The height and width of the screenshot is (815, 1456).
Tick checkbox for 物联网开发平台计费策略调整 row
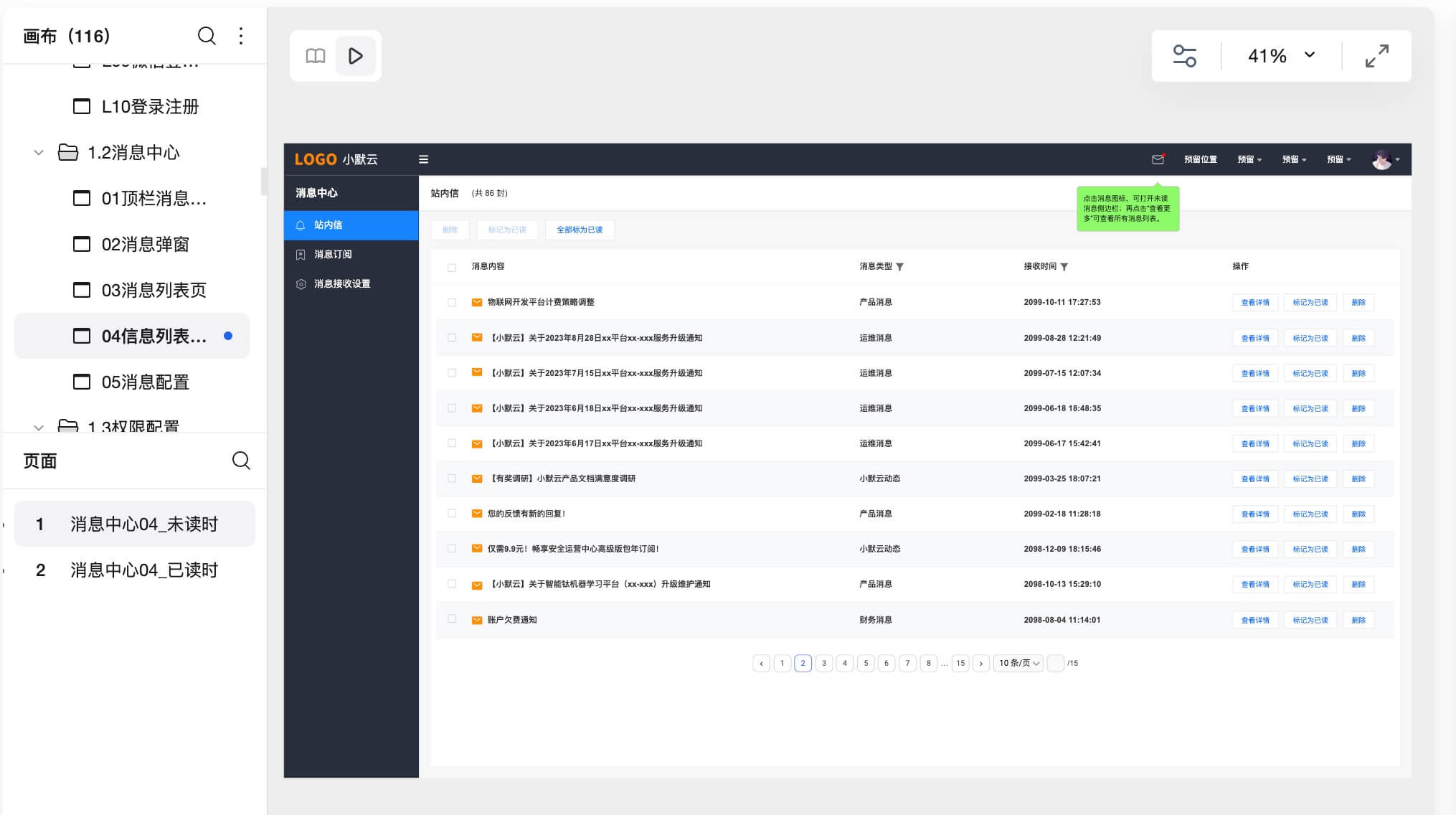tap(452, 303)
